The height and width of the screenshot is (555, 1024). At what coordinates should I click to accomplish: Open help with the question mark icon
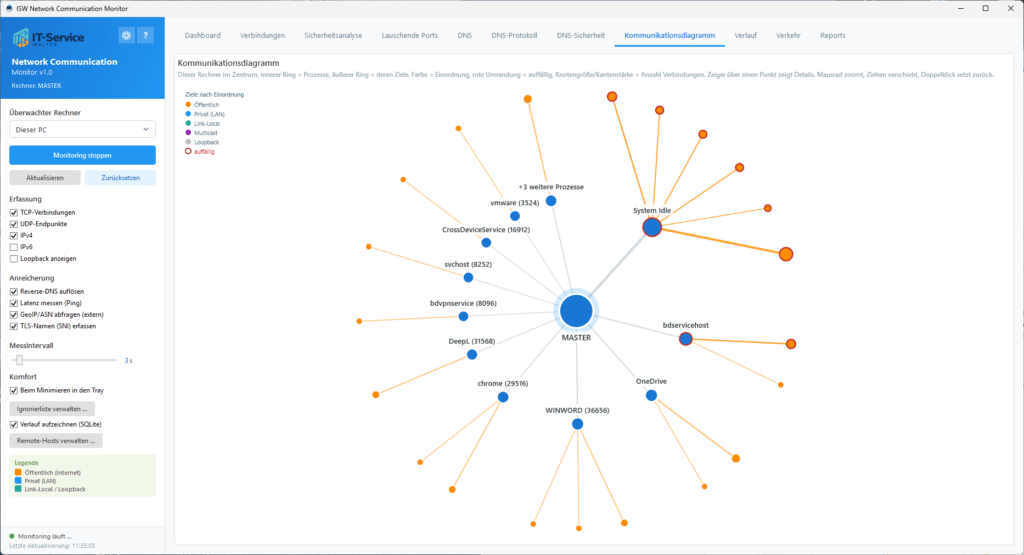(x=146, y=36)
